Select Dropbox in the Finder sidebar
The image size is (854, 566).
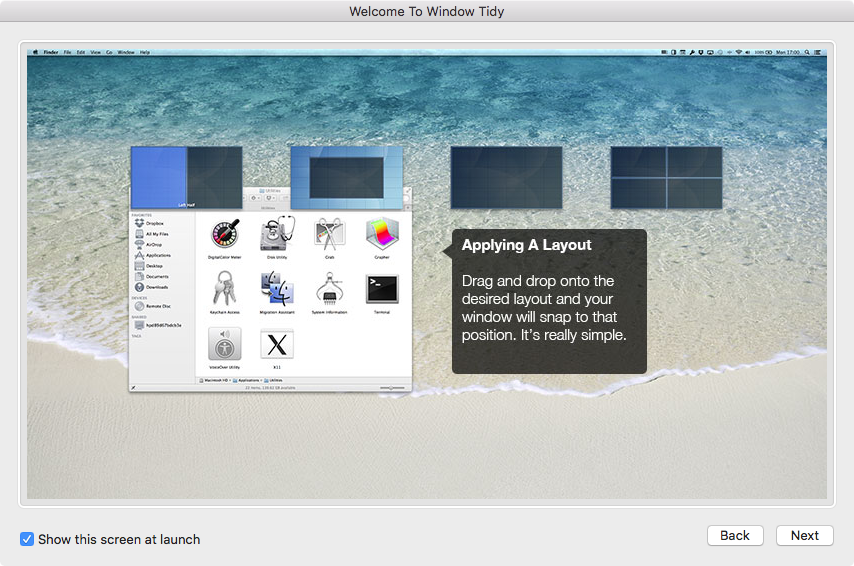[149, 223]
